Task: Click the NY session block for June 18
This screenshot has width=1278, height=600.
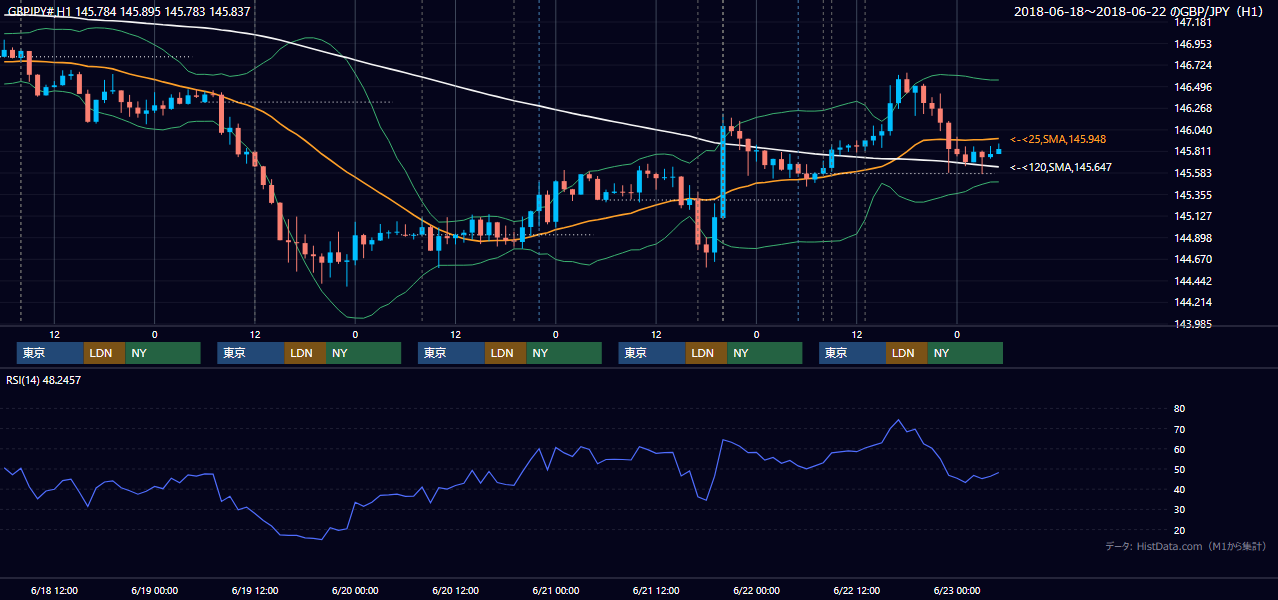Action: click(x=163, y=353)
